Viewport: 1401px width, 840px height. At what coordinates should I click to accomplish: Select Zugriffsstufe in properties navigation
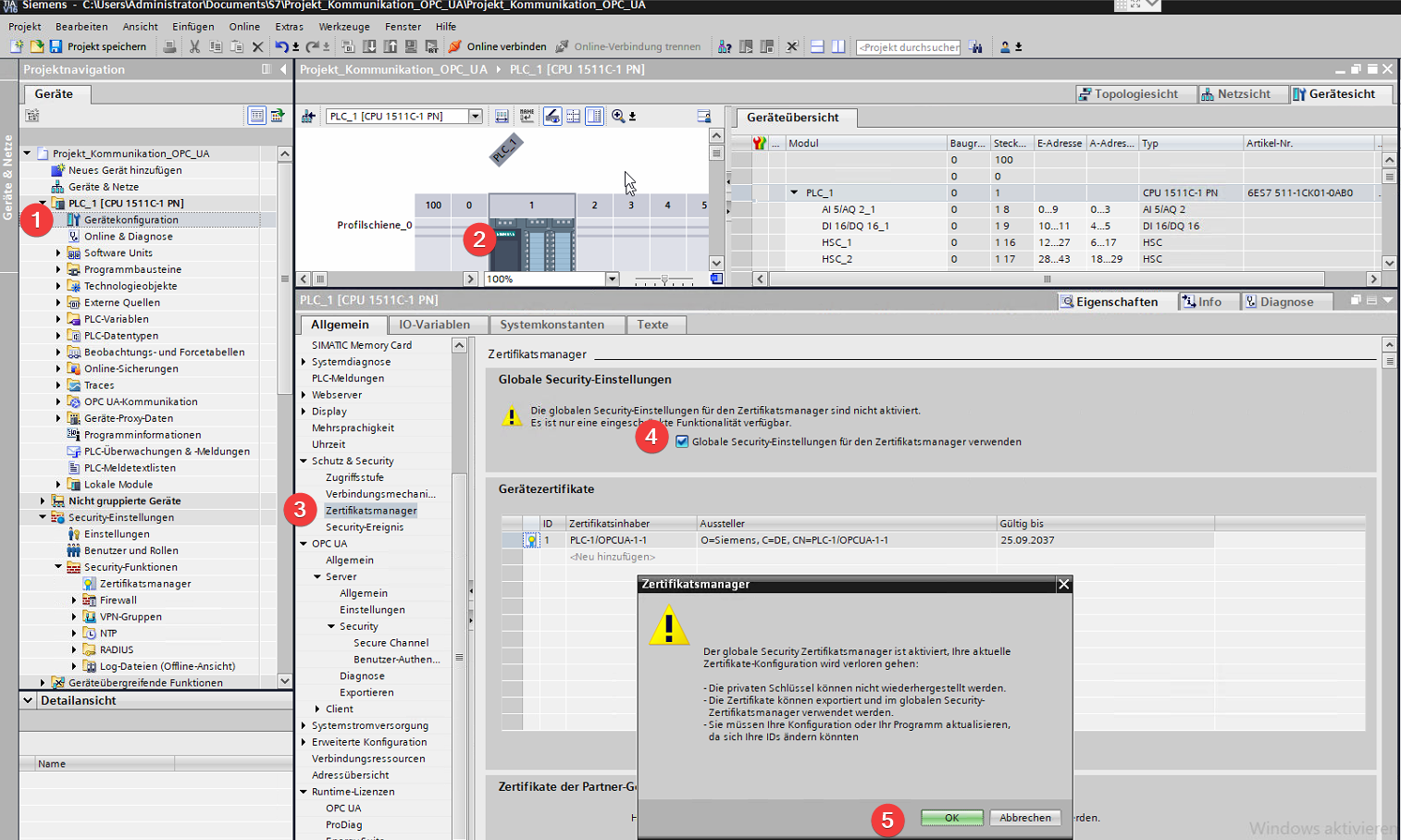tap(354, 477)
